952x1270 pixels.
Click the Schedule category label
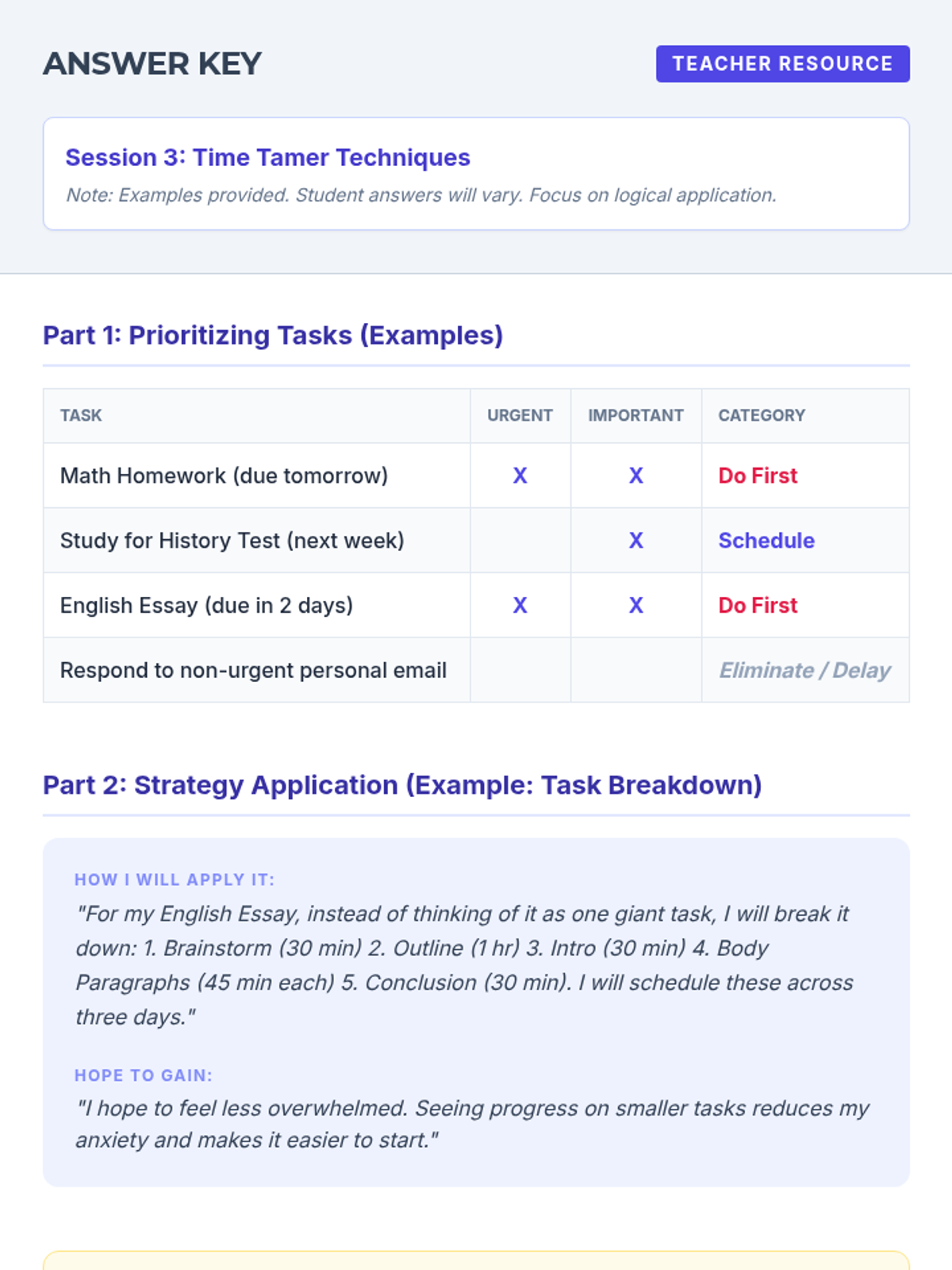[x=766, y=541]
